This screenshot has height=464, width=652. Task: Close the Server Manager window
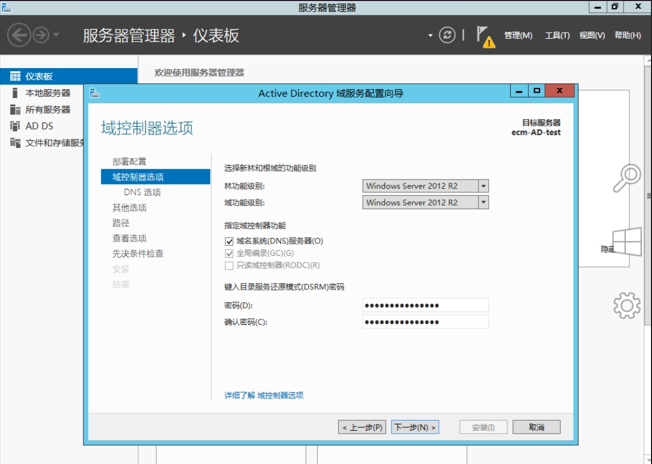(x=638, y=7)
